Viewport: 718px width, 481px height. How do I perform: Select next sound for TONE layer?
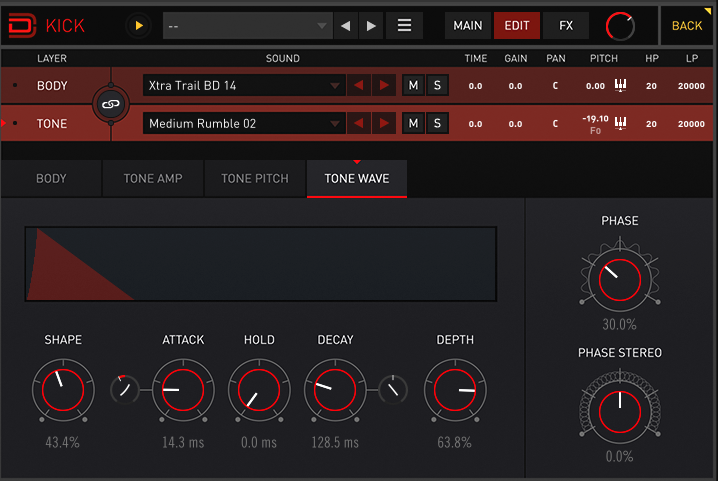[384, 123]
